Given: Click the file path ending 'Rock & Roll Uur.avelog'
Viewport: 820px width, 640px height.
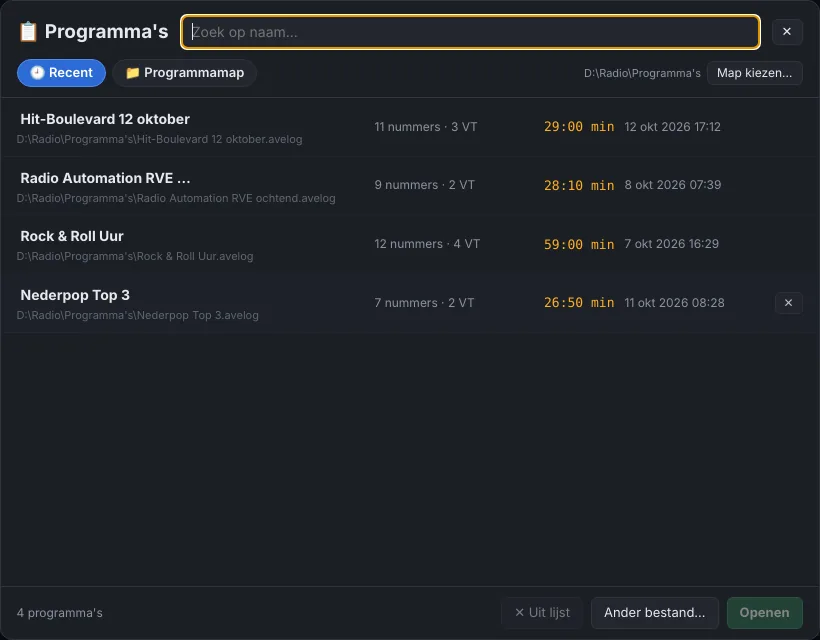Looking at the screenshot, I should pyautogui.click(x=135, y=256).
